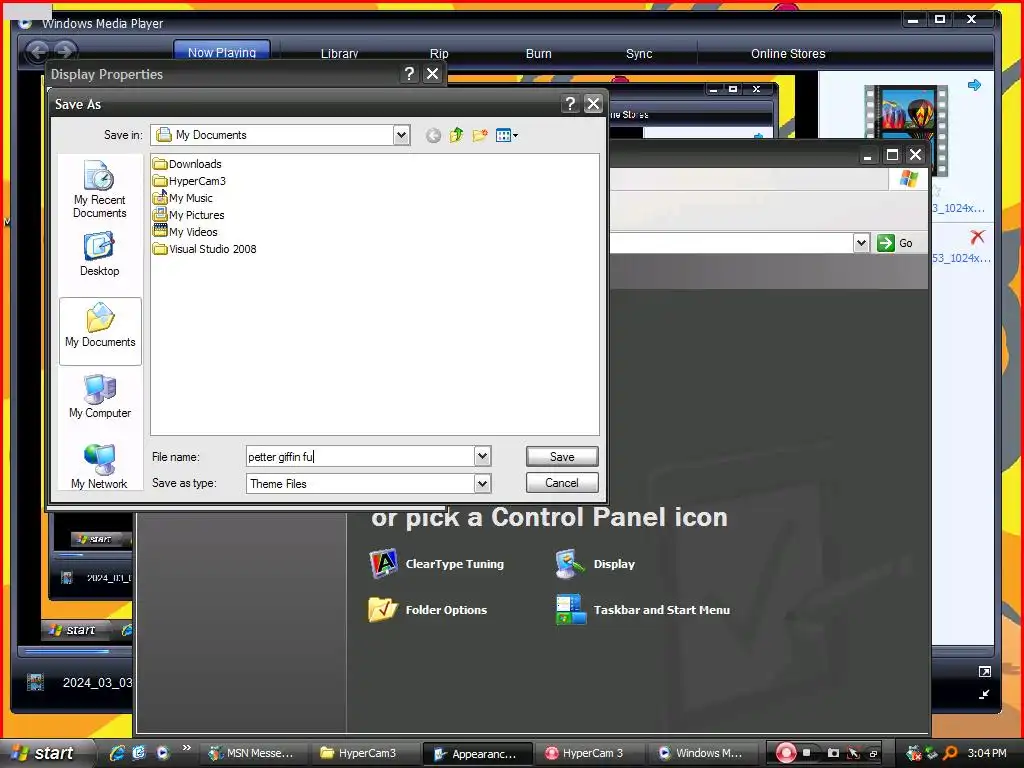This screenshot has height=768, width=1024.
Task: Click the taskbar clock showing 3:04 PM
Action: [x=987, y=753]
